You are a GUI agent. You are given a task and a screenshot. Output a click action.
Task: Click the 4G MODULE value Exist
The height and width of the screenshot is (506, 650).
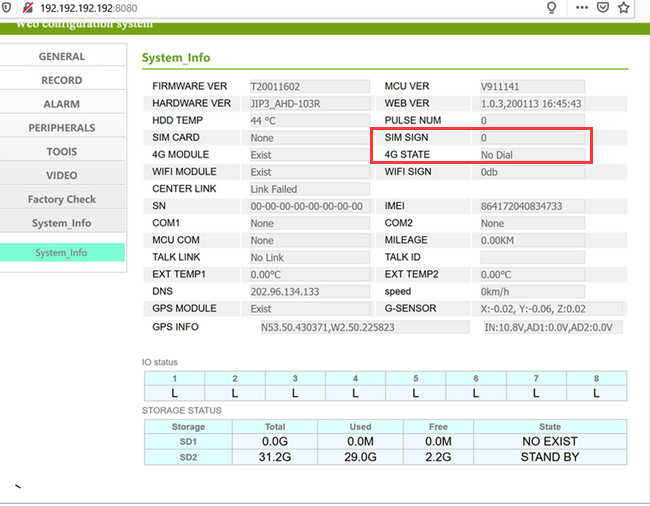pyautogui.click(x=310, y=155)
